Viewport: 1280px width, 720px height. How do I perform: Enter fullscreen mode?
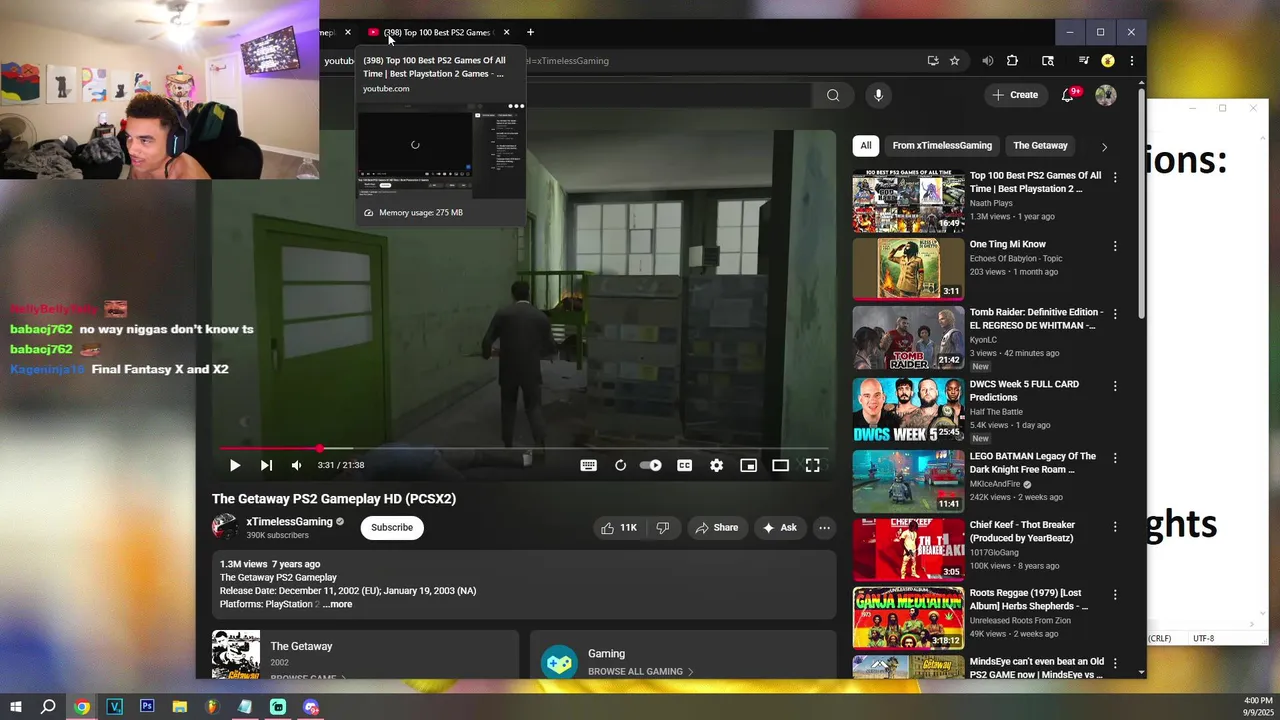(813, 465)
